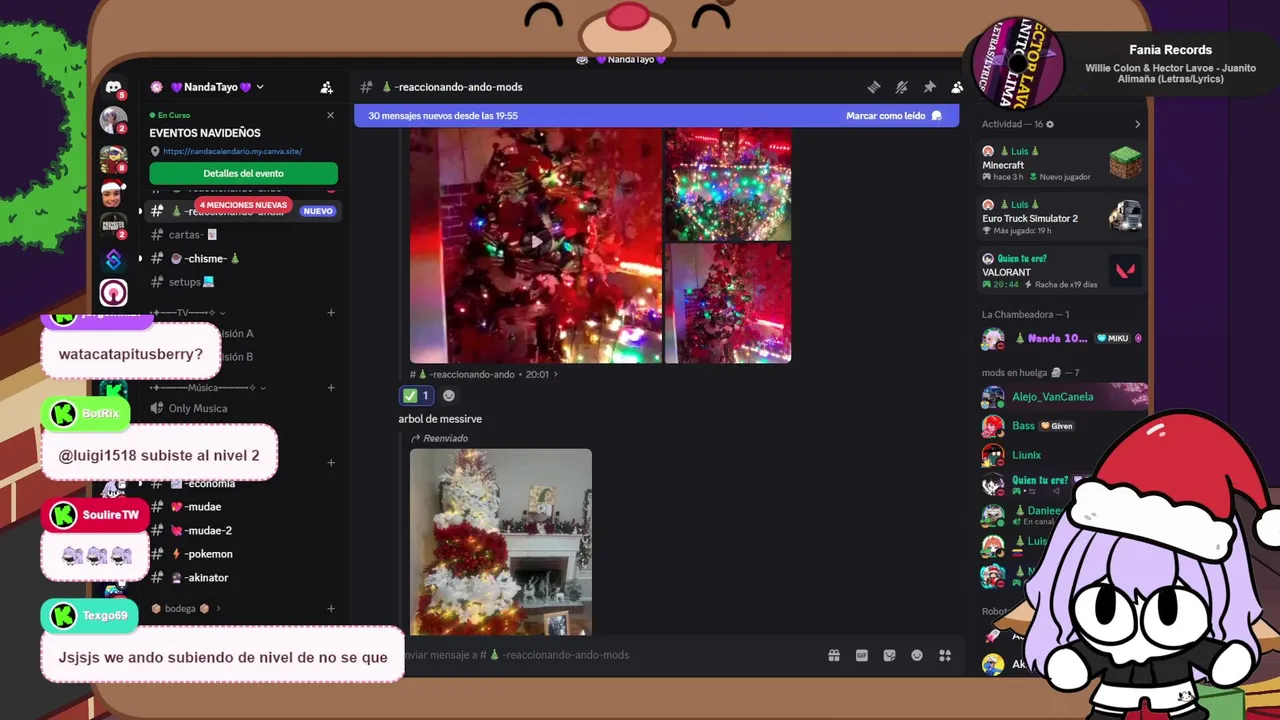Open the apps icon in message bar
Image resolution: width=1280 pixels, height=720 pixels.
(x=945, y=655)
